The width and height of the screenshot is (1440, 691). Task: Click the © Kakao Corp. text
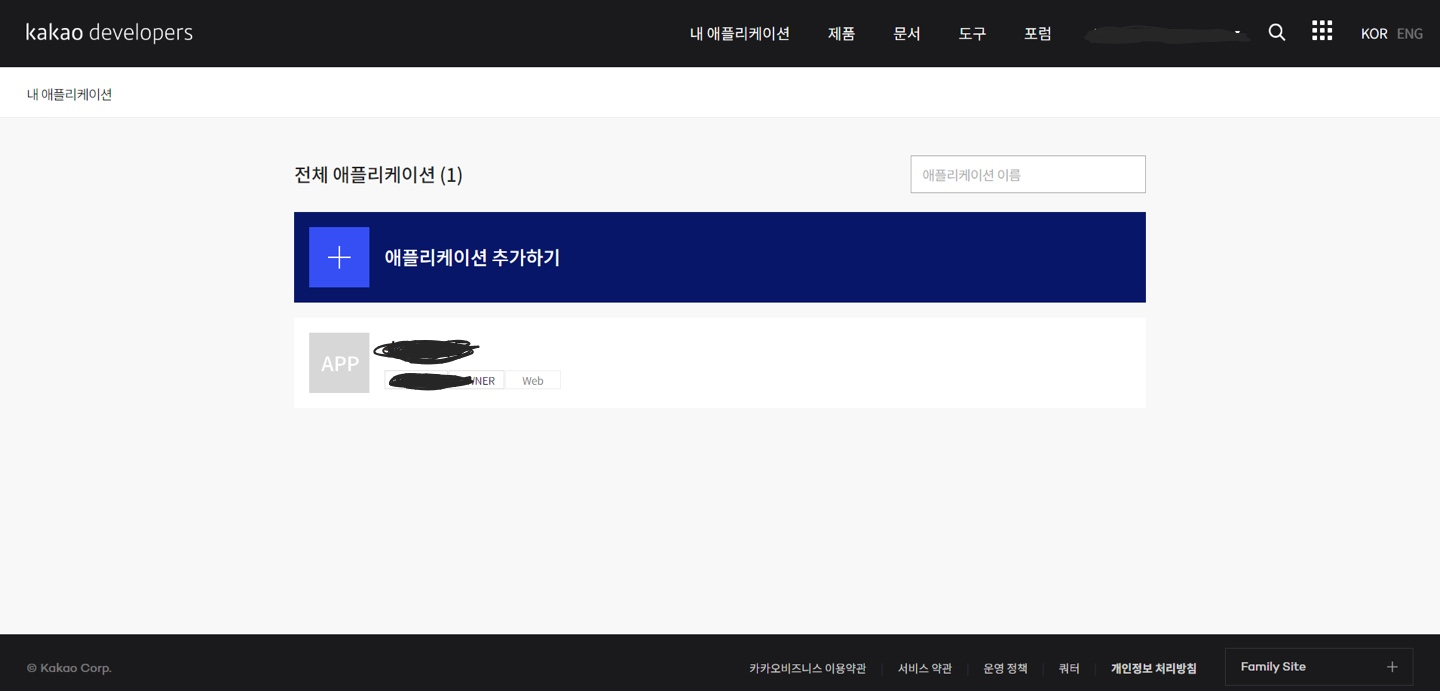pos(69,668)
